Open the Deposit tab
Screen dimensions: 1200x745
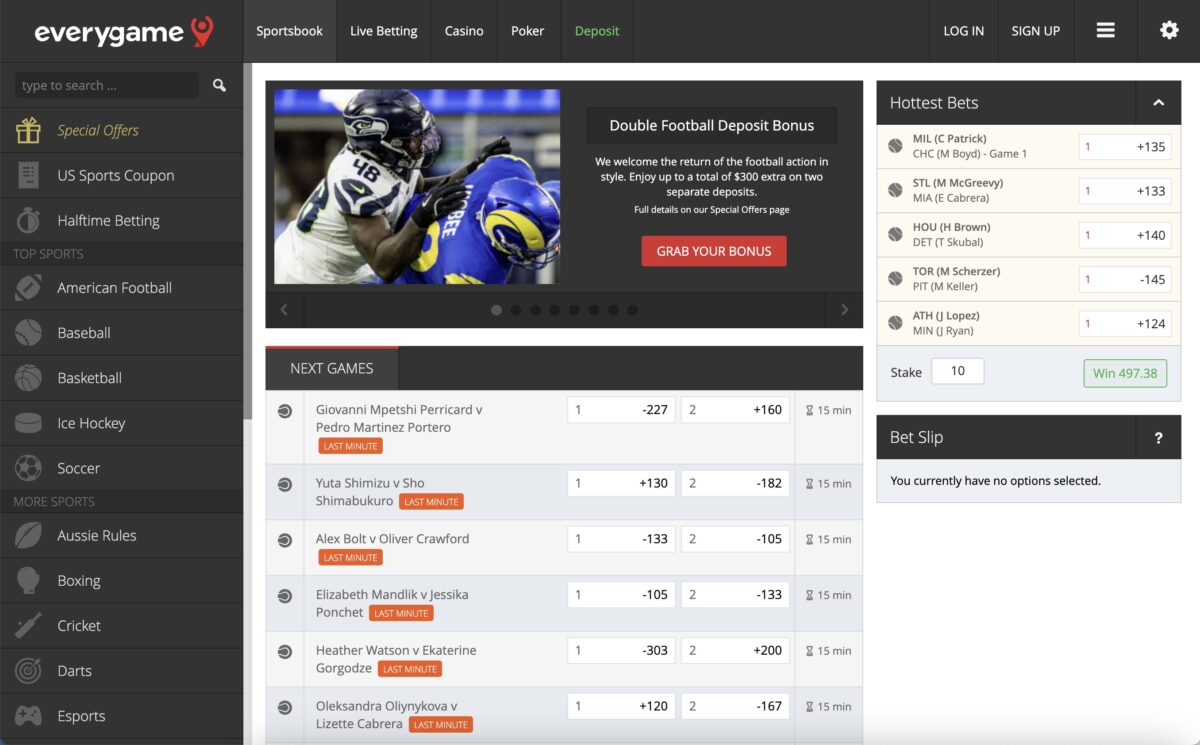tap(597, 31)
